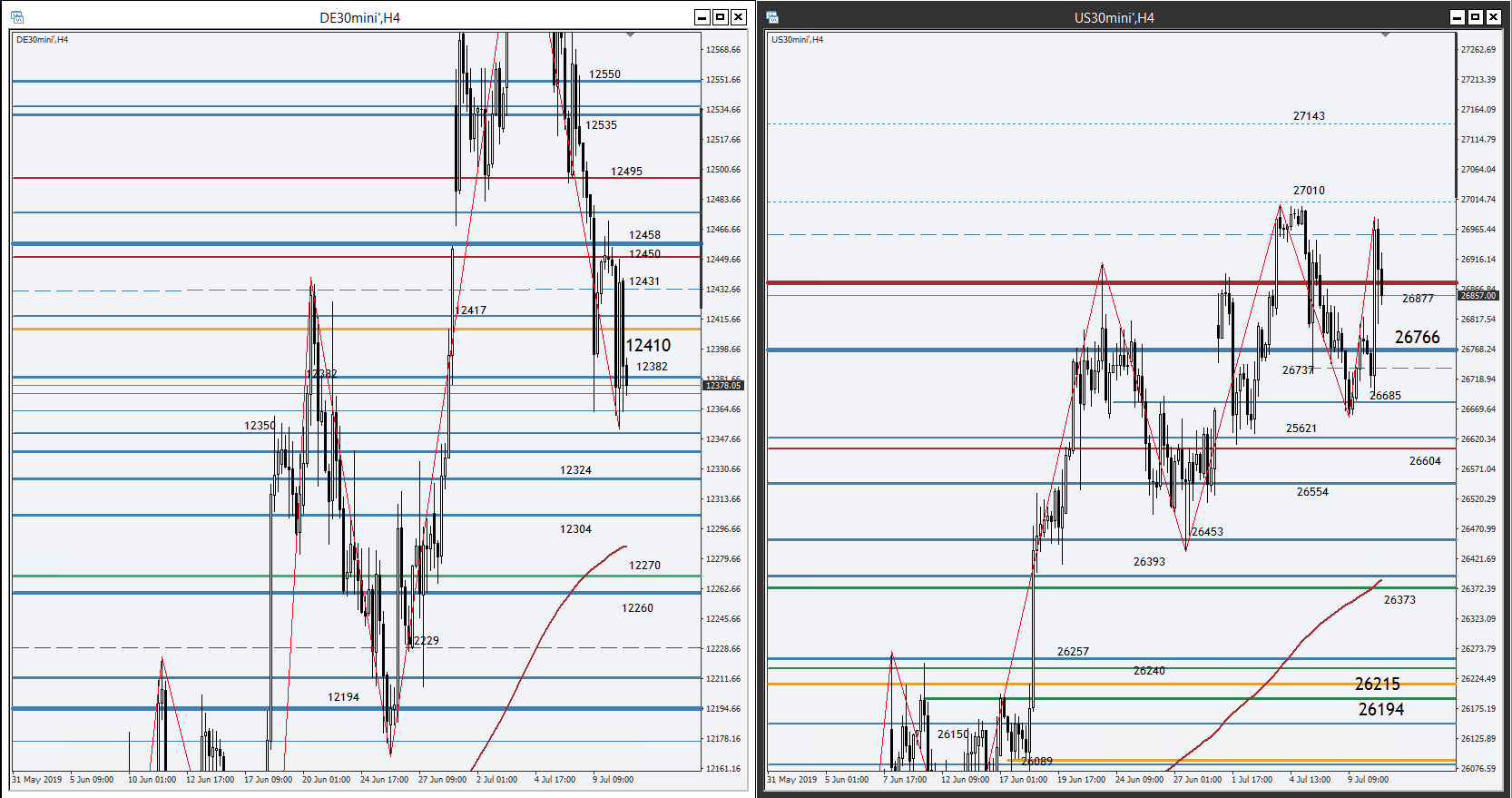The height and width of the screenshot is (798, 1512).
Task: Click the 24 Jun 17:00 date in DE30mini chart
Action: [384, 780]
